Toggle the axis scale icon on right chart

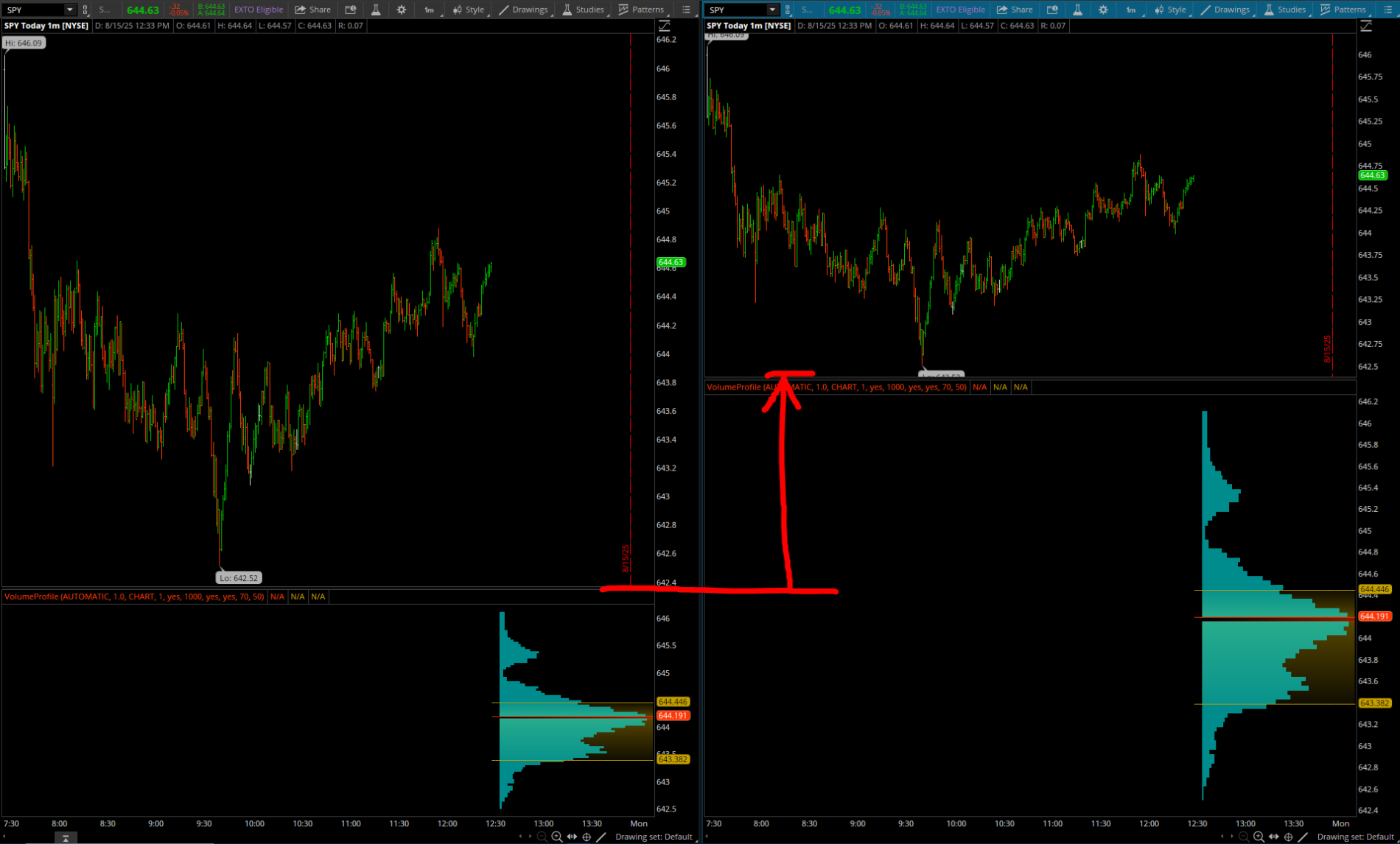1365,26
